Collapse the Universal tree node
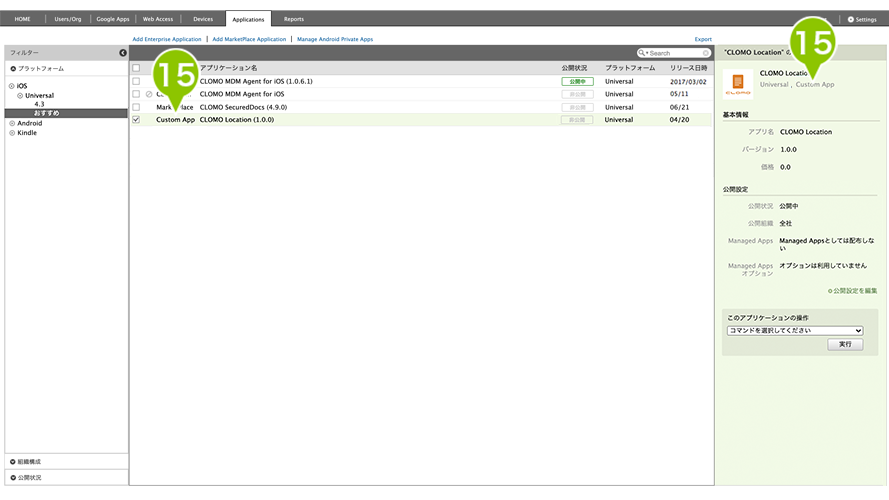The image size is (889, 500). point(20,96)
